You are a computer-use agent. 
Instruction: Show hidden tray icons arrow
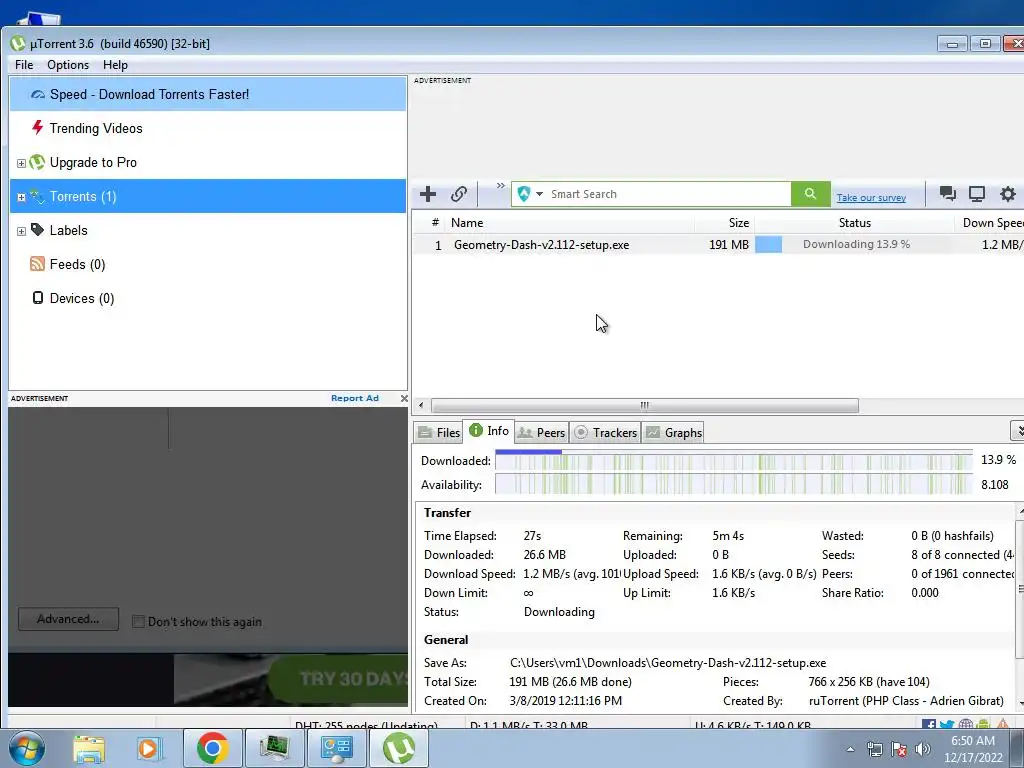click(850, 749)
